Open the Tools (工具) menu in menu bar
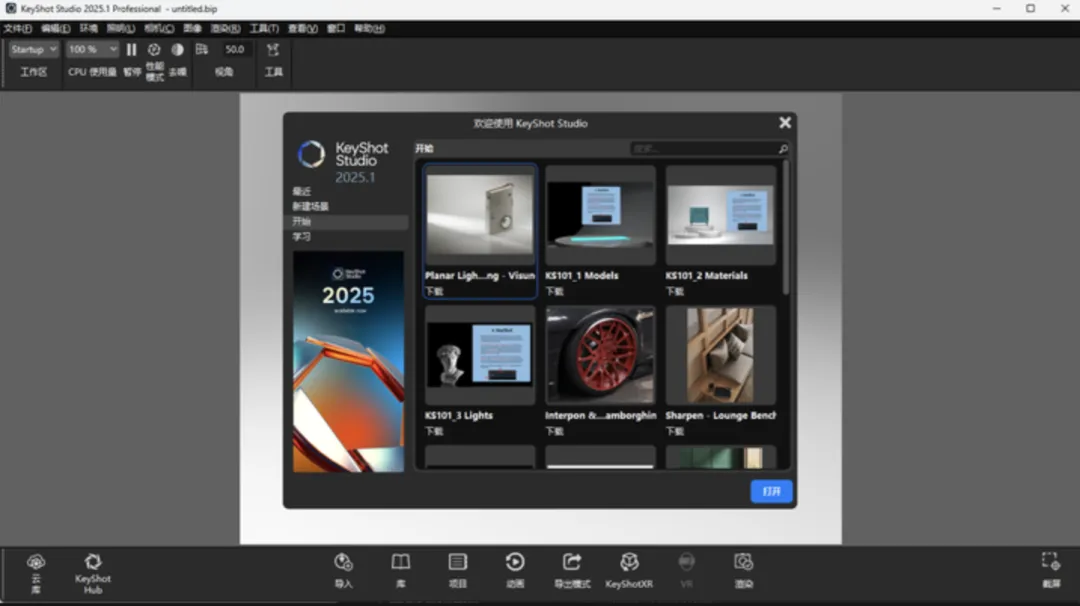 264,28
